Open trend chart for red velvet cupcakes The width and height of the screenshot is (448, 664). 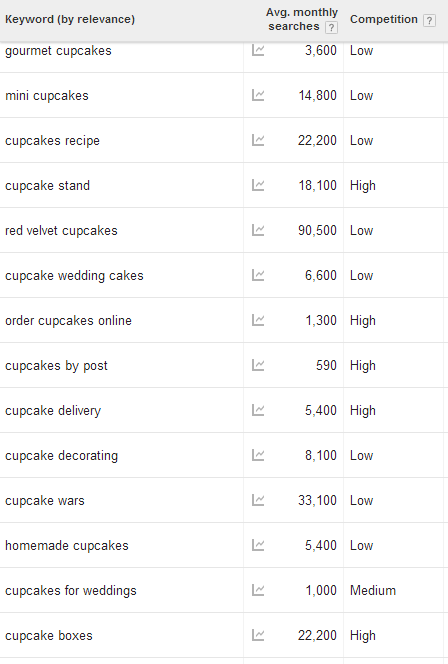258,230
